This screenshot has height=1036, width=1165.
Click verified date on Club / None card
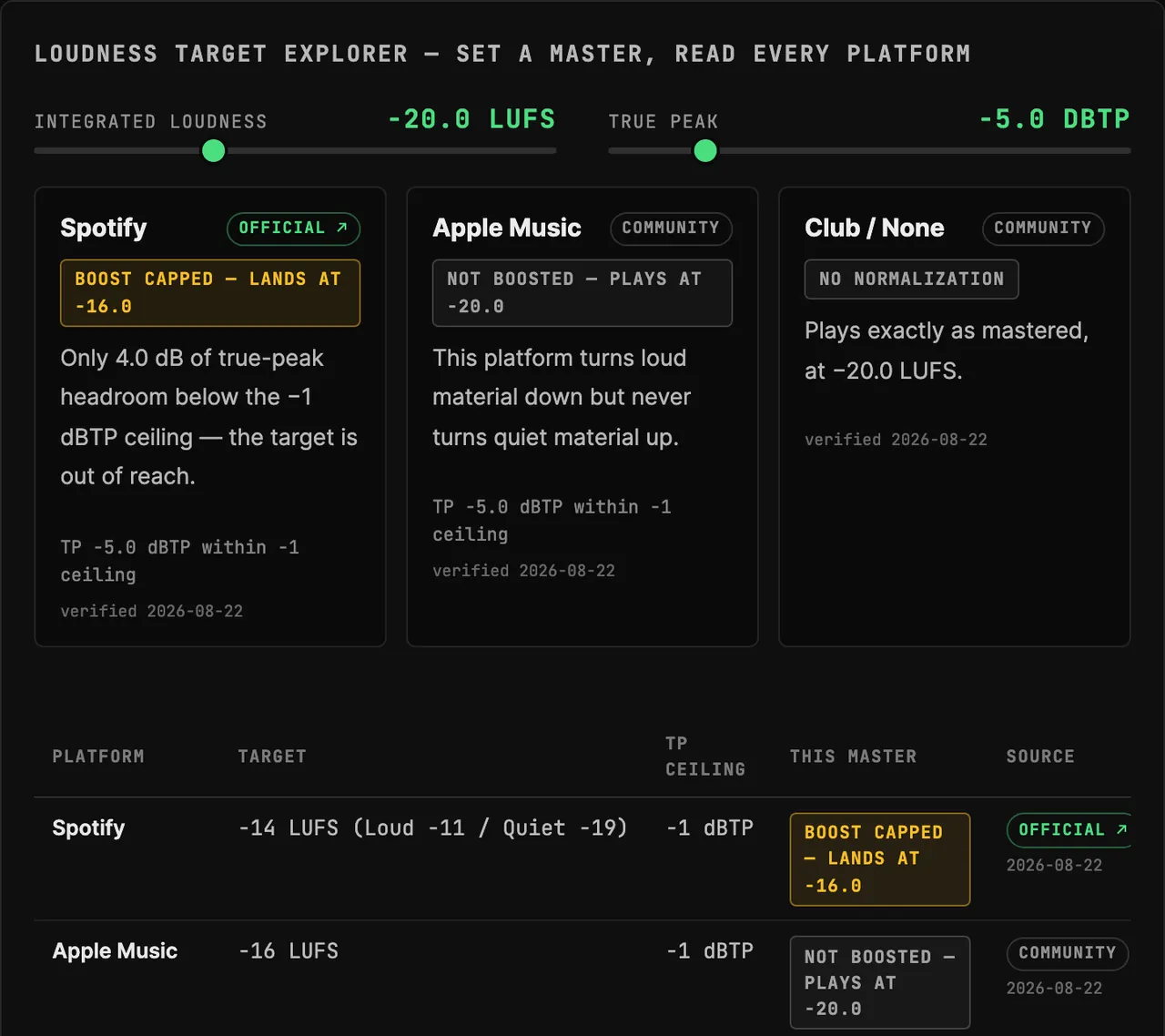click(896, 440)
